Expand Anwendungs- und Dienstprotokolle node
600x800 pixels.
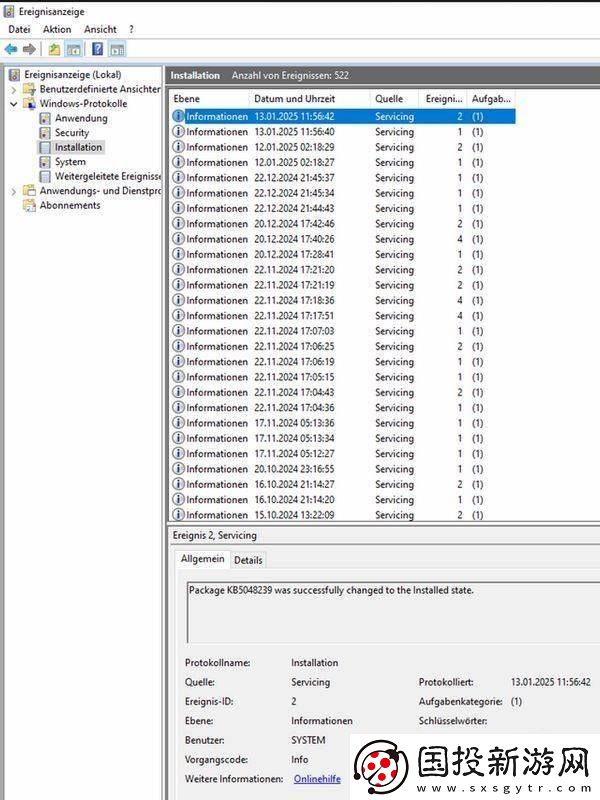[14, 192]
